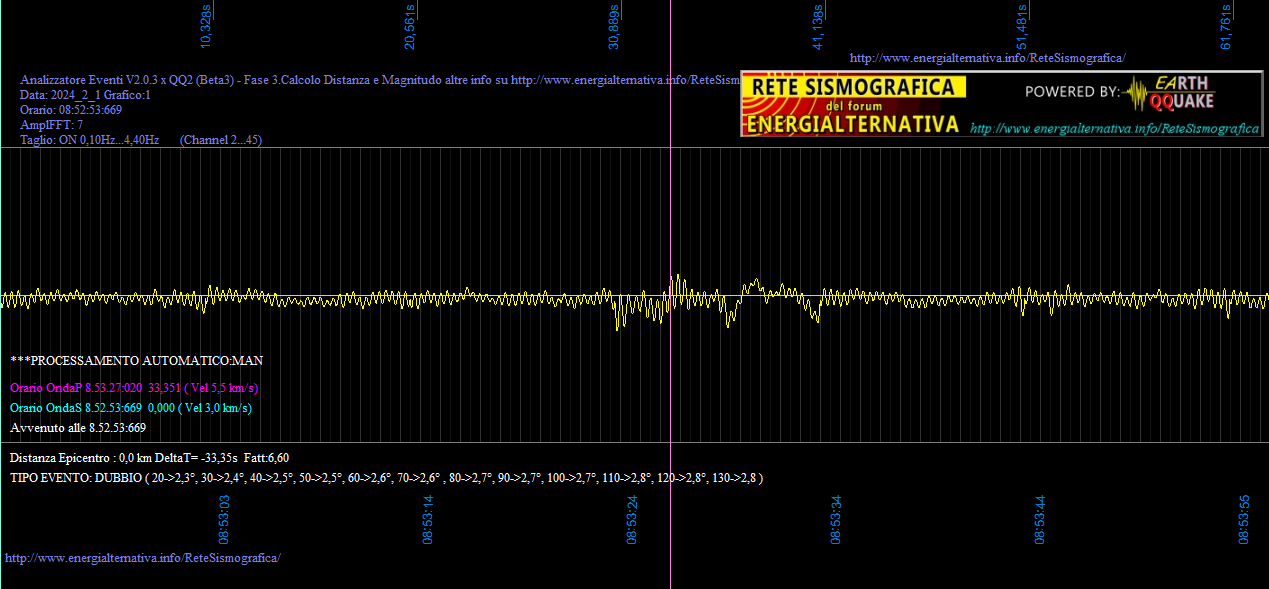Open the ReteSismografica link at bottom left
Viewport: 1269px width, 589px height.
click(x=143, y=557)
